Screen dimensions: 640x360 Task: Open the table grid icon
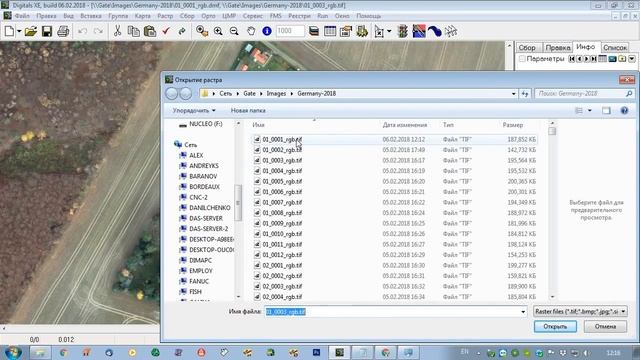click(x=330, y=31)
